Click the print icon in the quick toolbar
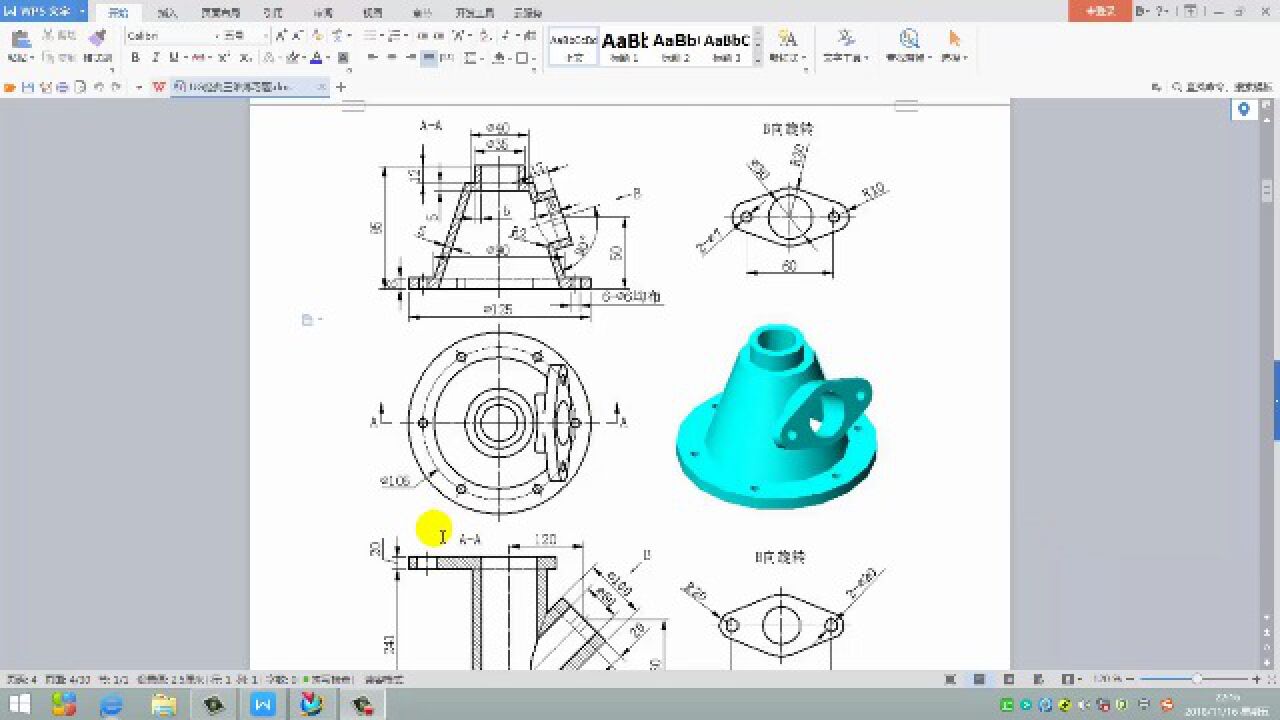The width and height of the screenshot is (1280, 720). point(62,87)
